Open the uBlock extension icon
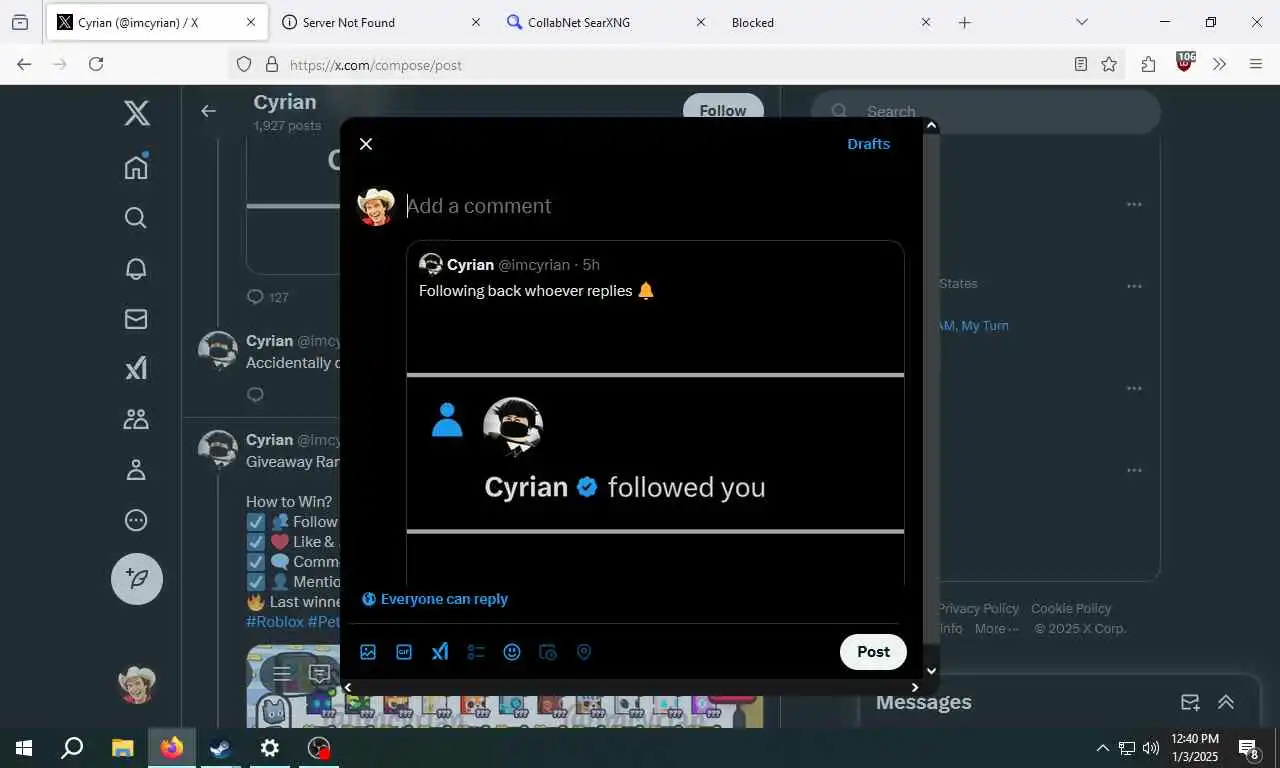This screenshot has height=768, width=1280. pyautogui.click(x=1185, y=63)
